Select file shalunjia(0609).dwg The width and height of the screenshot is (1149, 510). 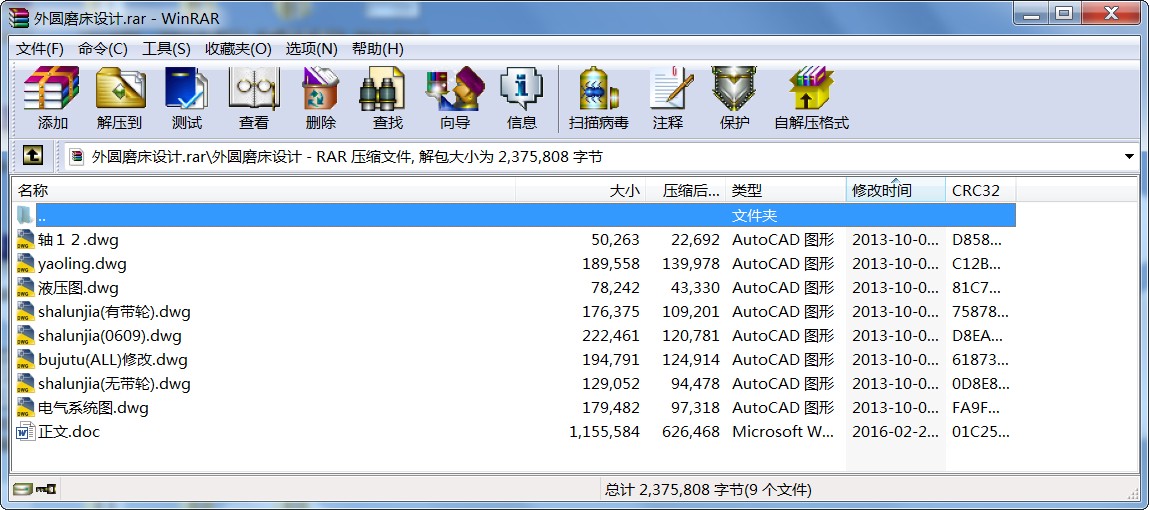click(110, 336)
